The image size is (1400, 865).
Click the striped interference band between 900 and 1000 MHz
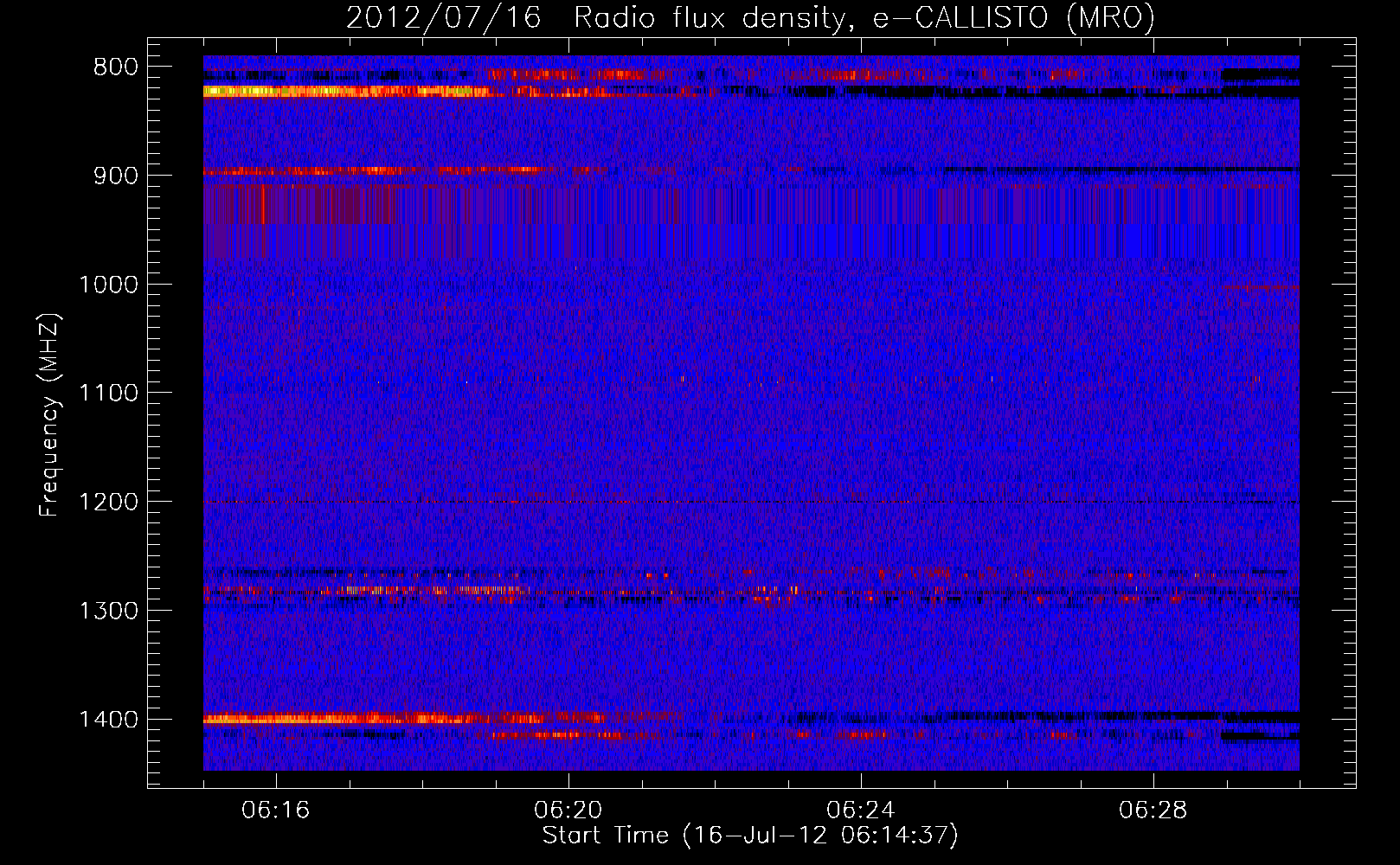pos(751,221)
